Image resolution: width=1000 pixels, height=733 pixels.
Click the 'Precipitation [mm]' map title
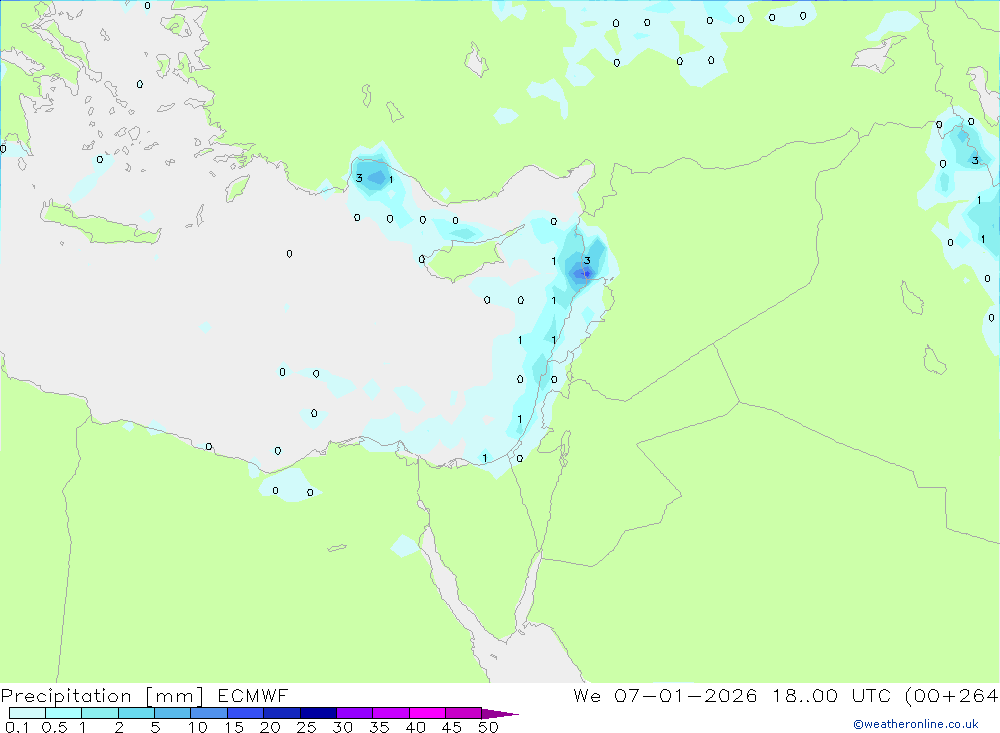(101, 696)
